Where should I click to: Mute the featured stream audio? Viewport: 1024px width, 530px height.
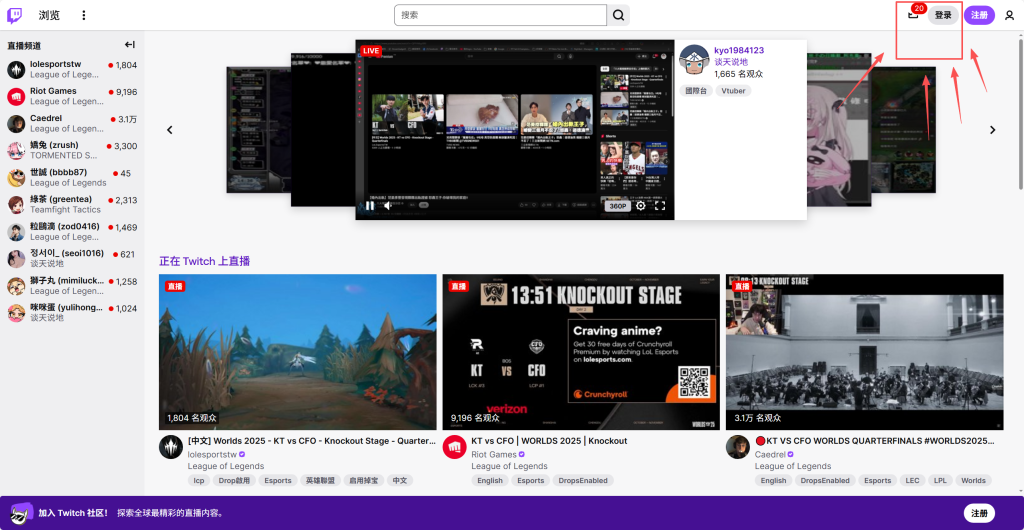389,206
